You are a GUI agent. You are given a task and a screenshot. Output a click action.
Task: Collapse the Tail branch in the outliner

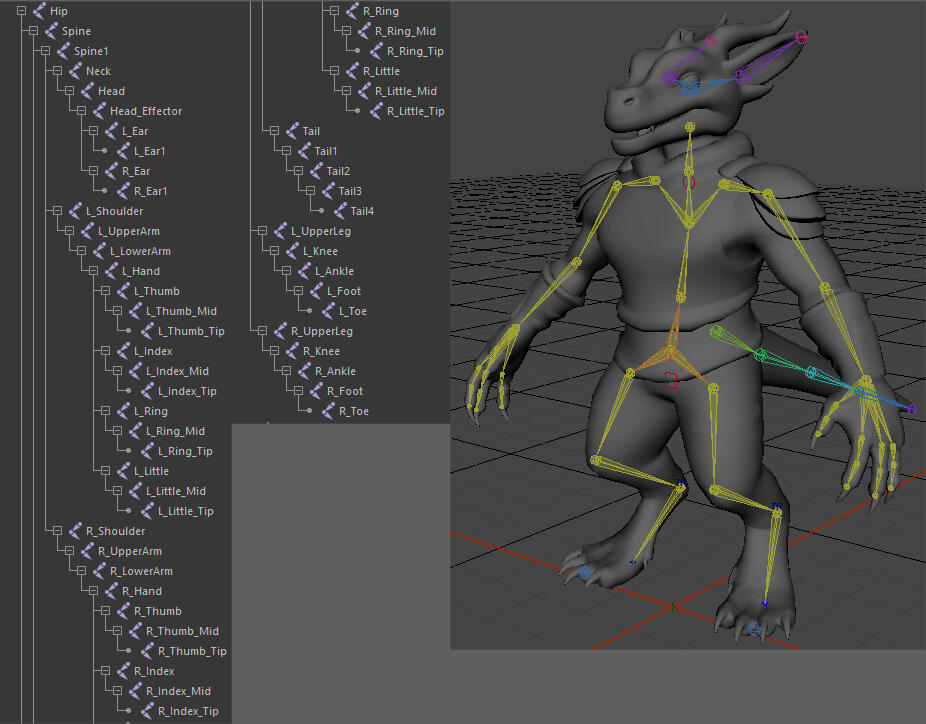(x=276, y=130)
